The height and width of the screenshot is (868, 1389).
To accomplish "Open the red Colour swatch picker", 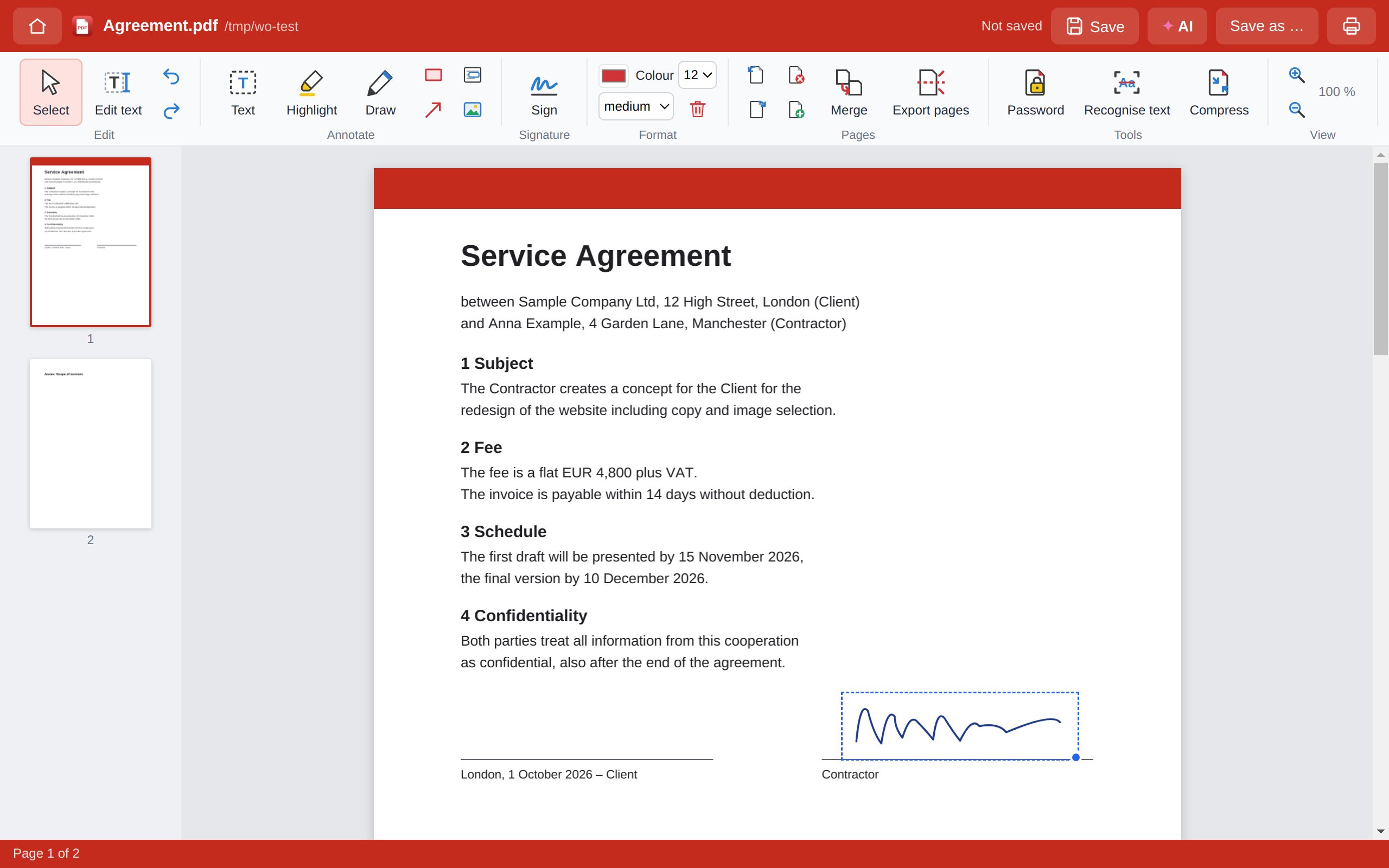I will [x=614, y=76].
